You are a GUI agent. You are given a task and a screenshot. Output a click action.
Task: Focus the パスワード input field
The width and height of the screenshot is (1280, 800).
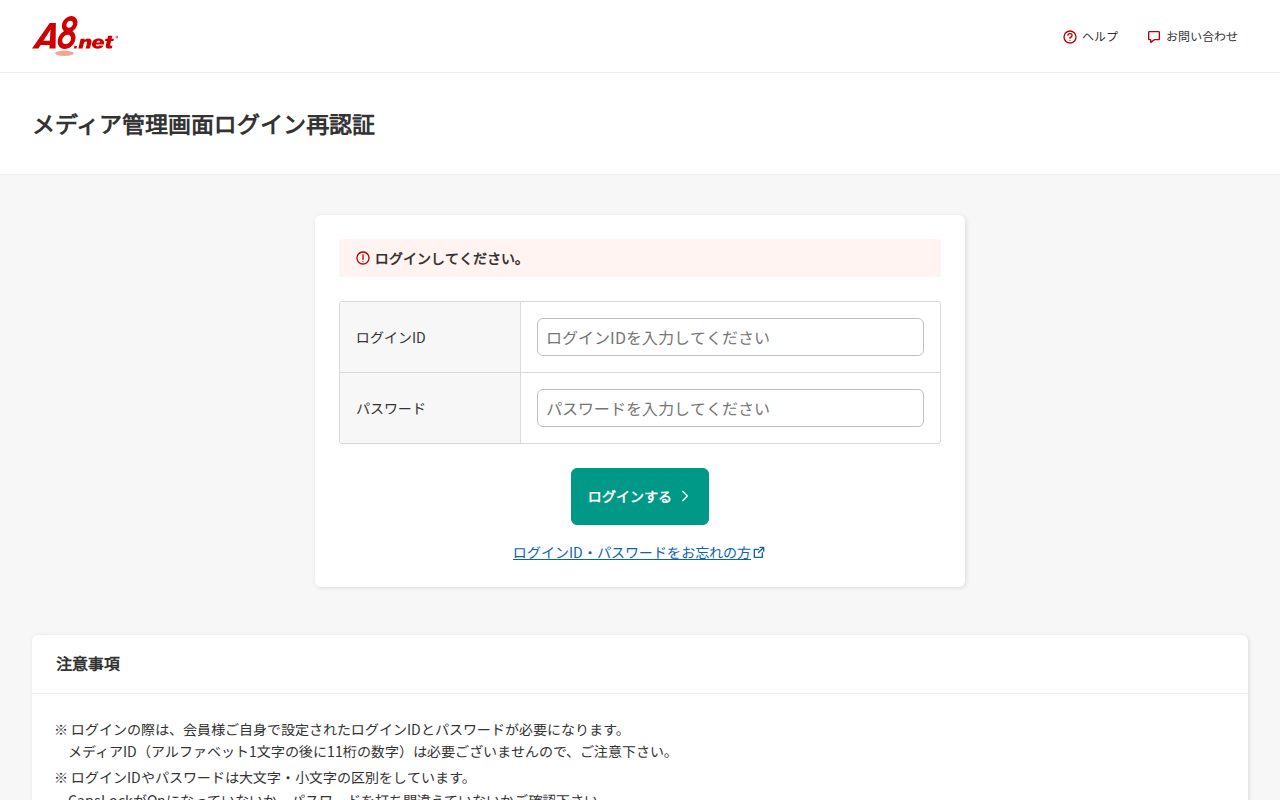(730, 408)
